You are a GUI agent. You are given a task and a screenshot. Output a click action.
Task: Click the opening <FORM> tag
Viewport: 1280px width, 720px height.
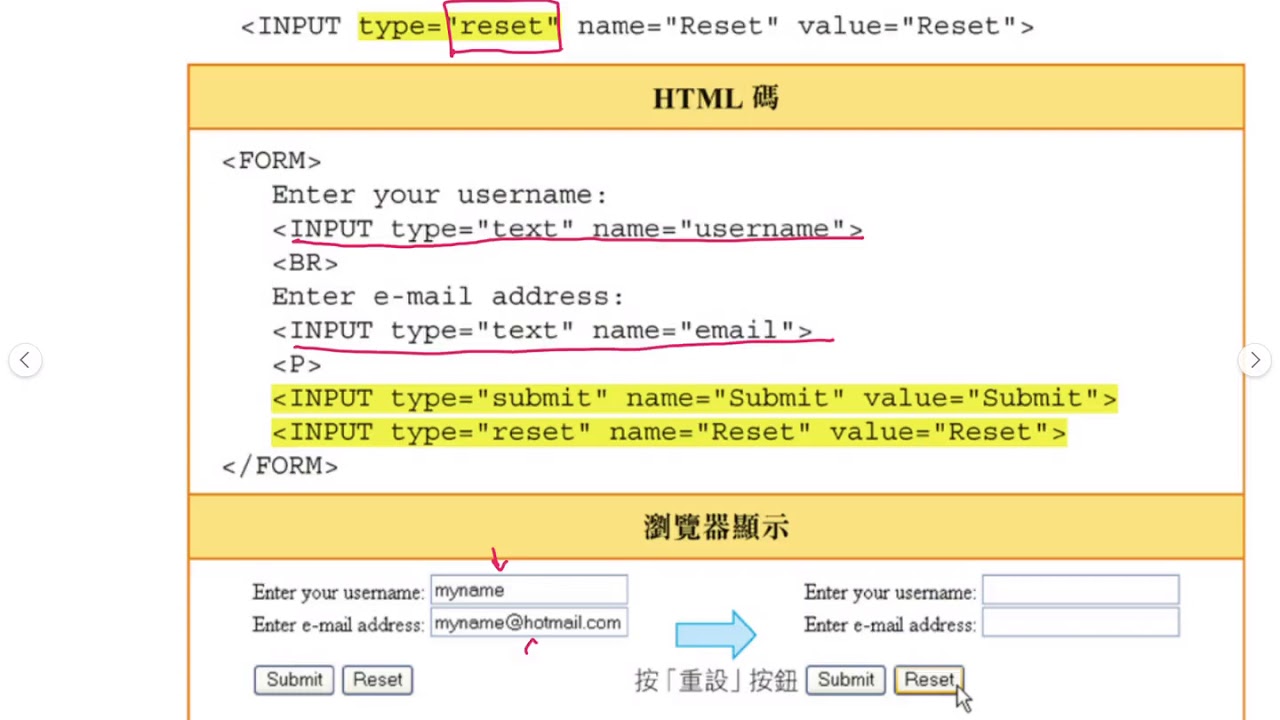[x=271, y=161]
